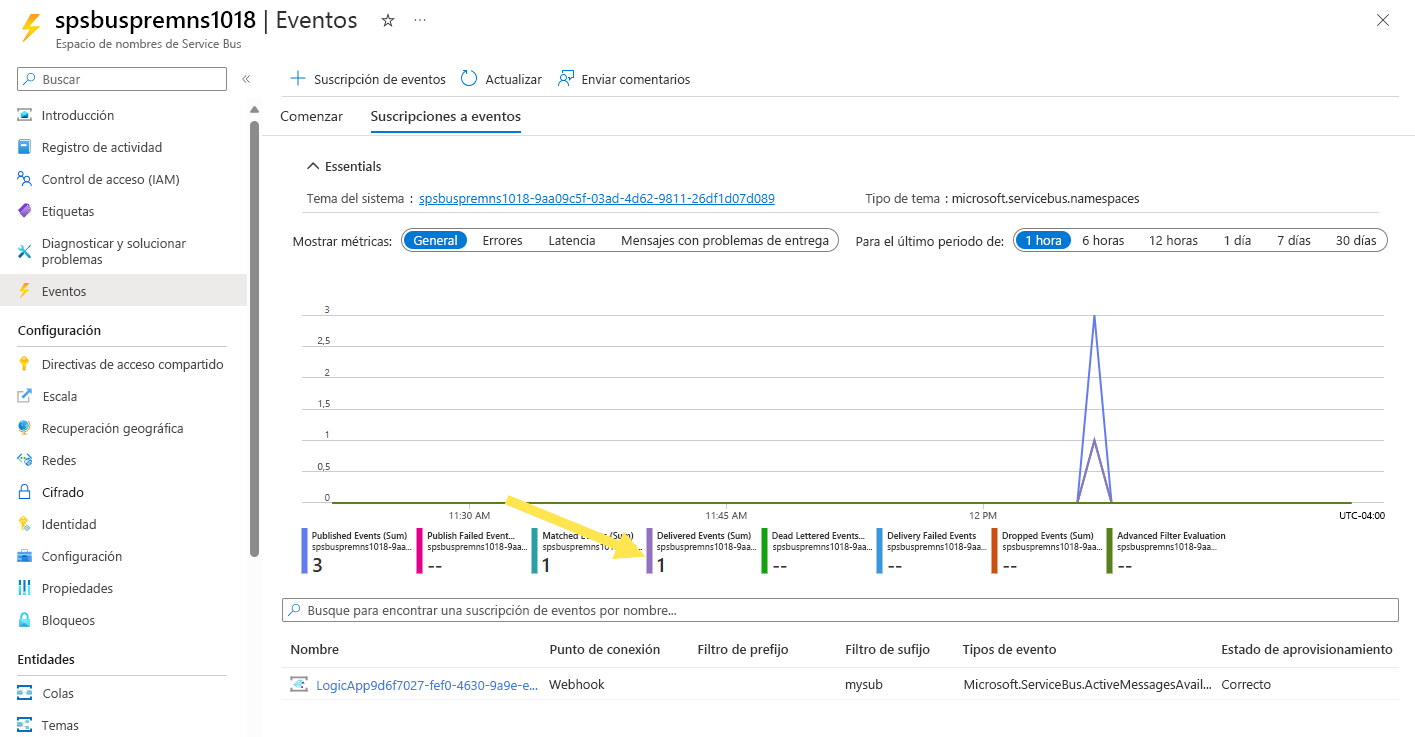Open Control de acceso (IAM)
This screenshot has height=737, width=1415.
click(110, 179)
